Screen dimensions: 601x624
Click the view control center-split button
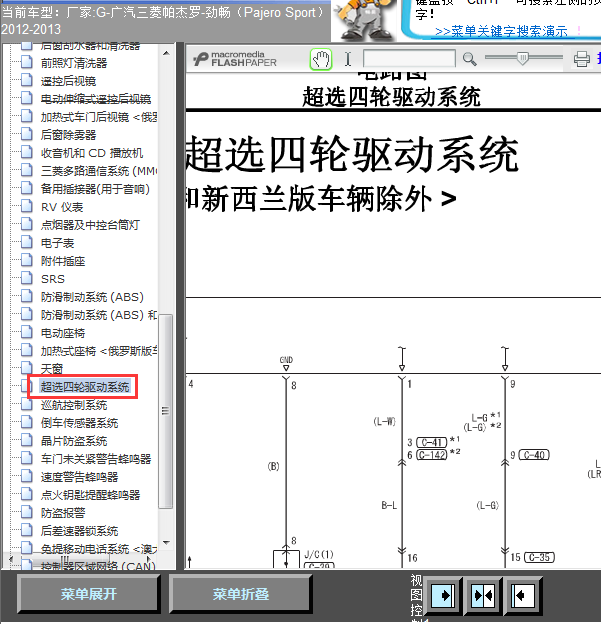click(x=483, y=595)
